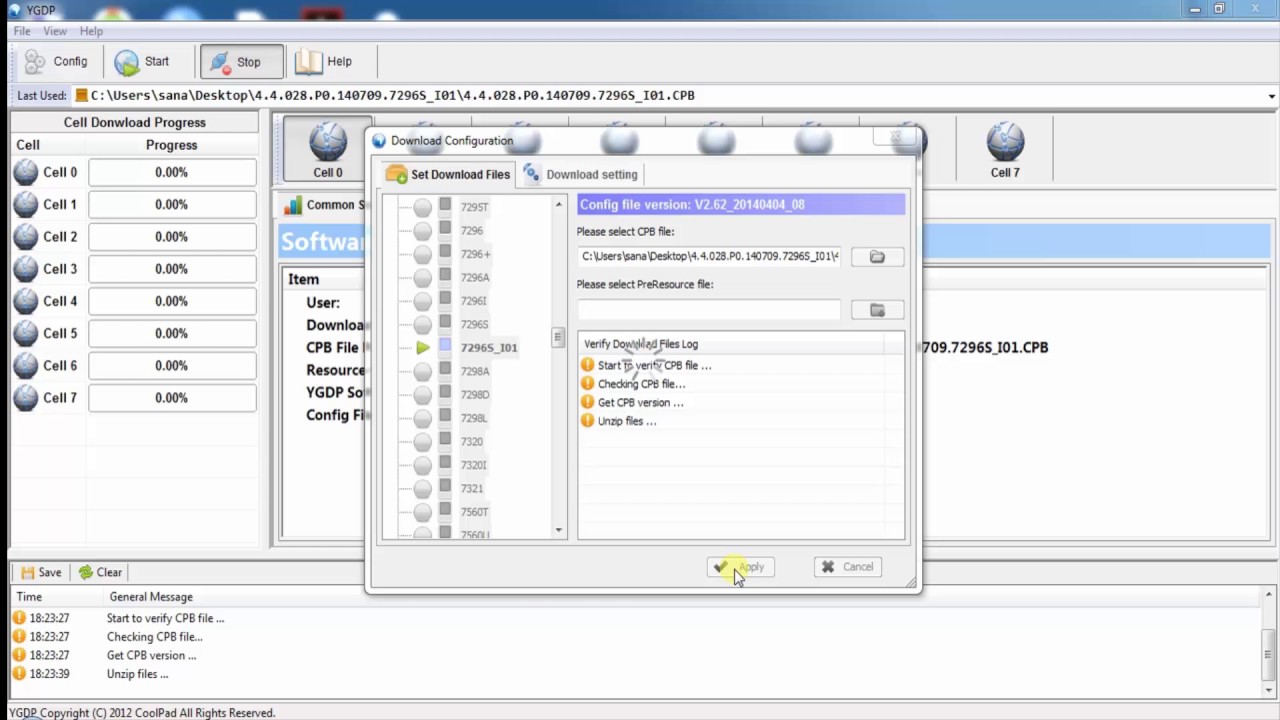Expand the Last Used path dropdown arrow
Image resolution: width=1280 pixels, height=720 pixels.
click(1271, 96)
